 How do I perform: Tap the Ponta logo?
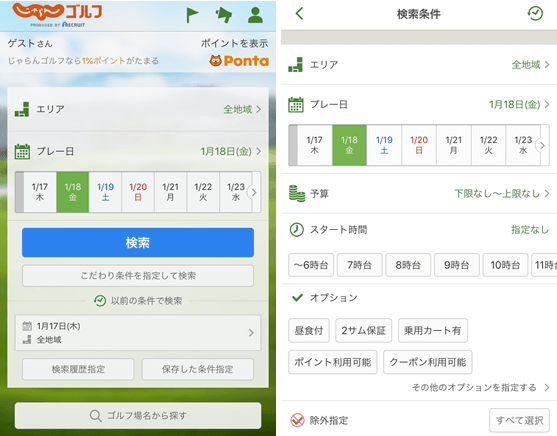[x=239, y=61]
